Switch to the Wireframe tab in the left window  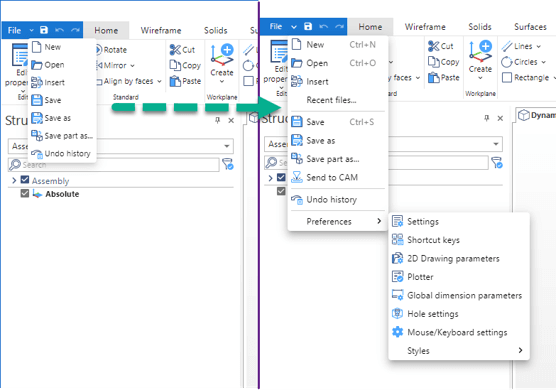tap(161, 30)
